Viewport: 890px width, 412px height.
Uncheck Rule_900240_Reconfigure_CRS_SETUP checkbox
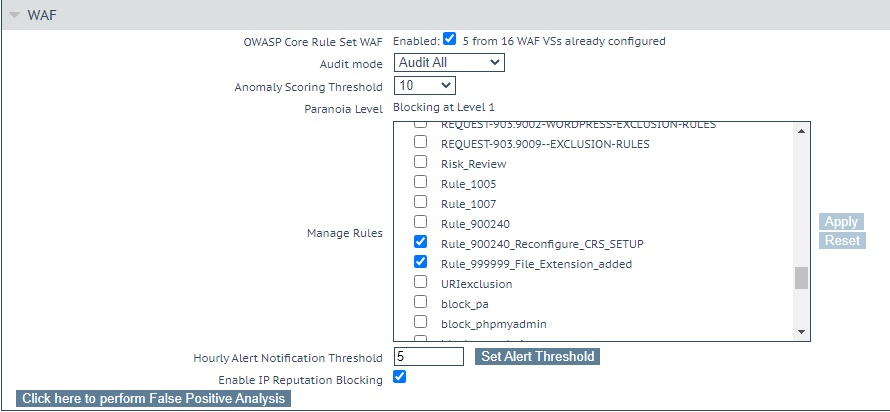pyautogui.click(x=420, y=242)
